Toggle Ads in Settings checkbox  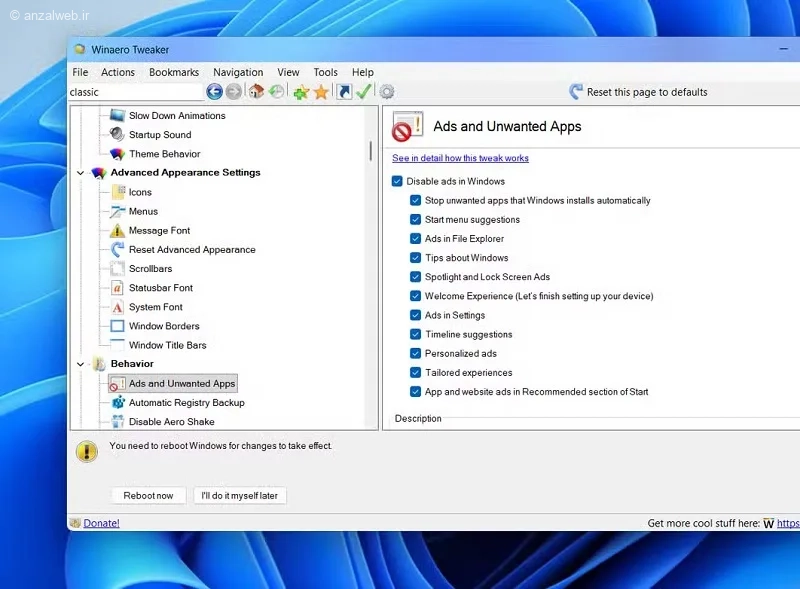(x=415, y=315)
